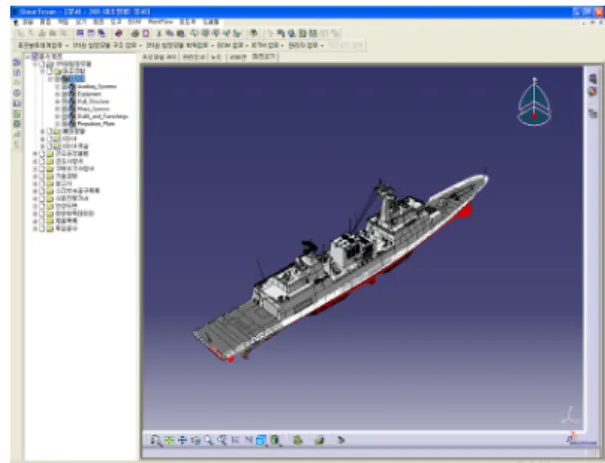Image resolution: width=605 pixels, height=463 pixels.
Task: Click the printer icon in top toolbar
Action: click(x=135, y=34)
